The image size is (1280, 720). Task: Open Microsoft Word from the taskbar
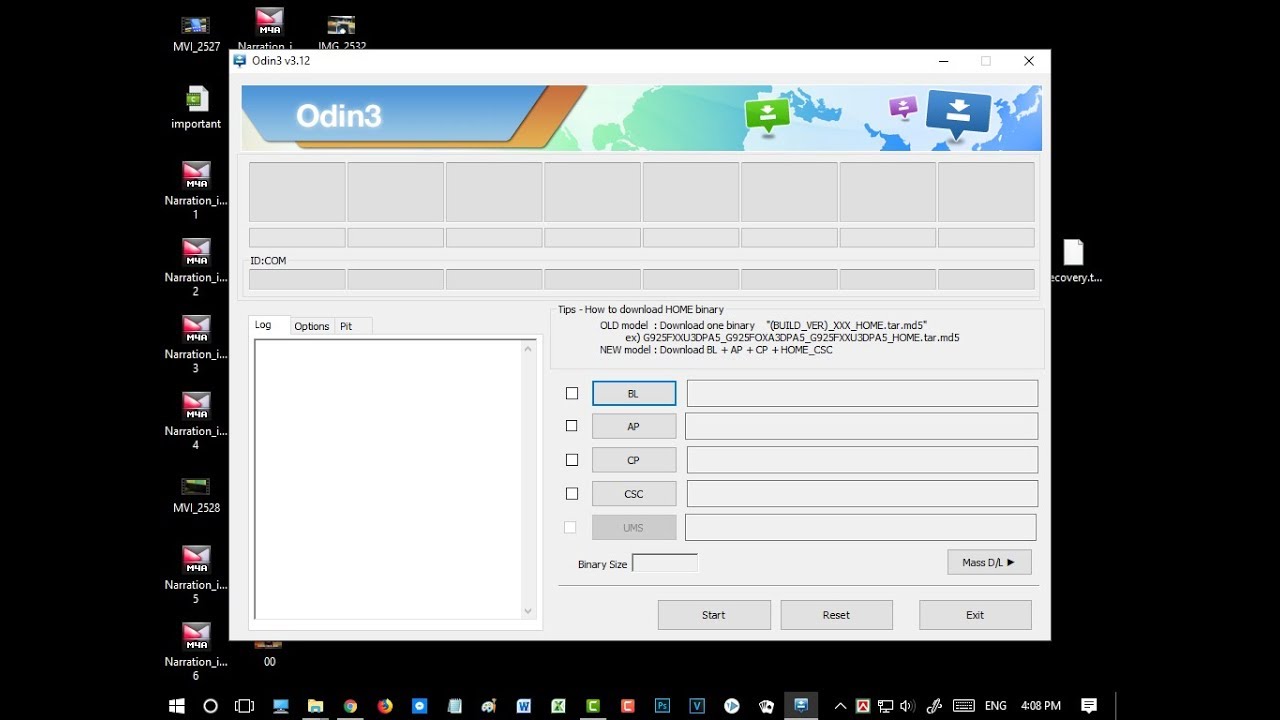pyautogui.click(x=523, y=705)
